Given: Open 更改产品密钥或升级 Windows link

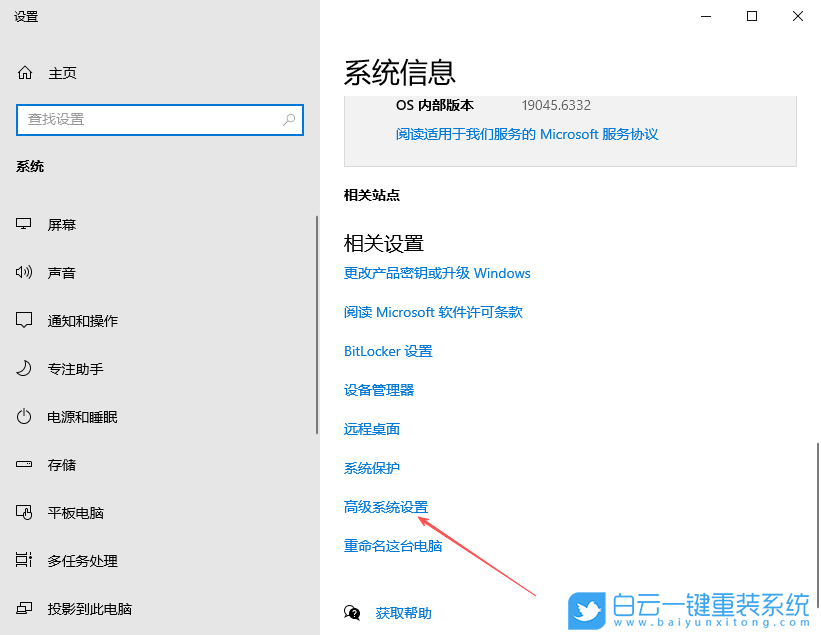Looking at the screenshot, I should tap(438, 272).
